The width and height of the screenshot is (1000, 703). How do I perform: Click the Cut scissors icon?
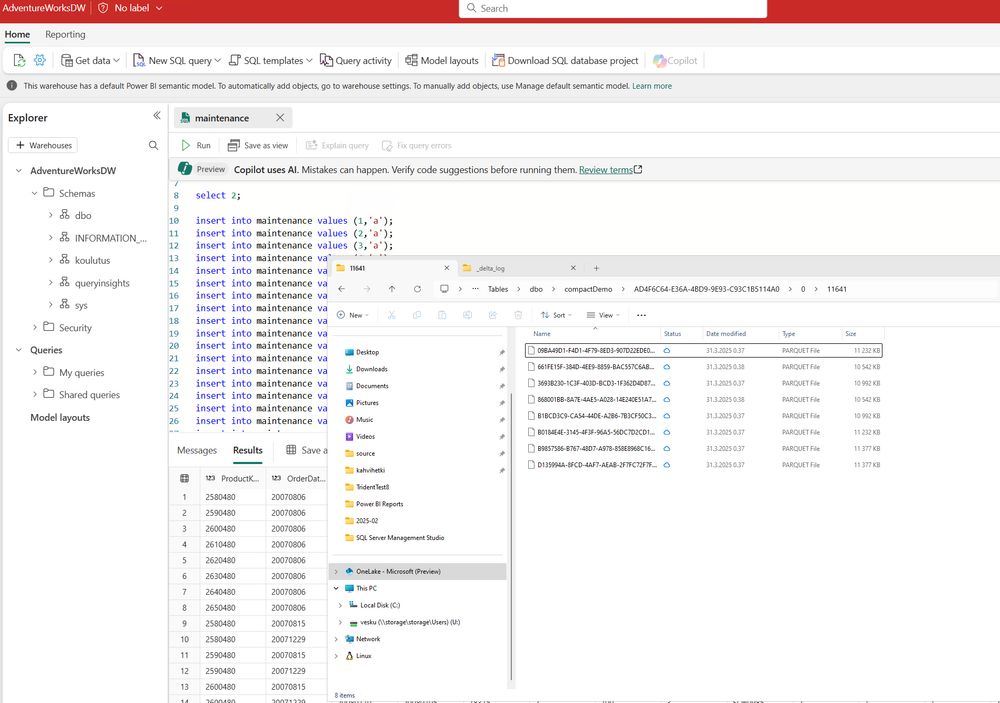tap(392, 315)
